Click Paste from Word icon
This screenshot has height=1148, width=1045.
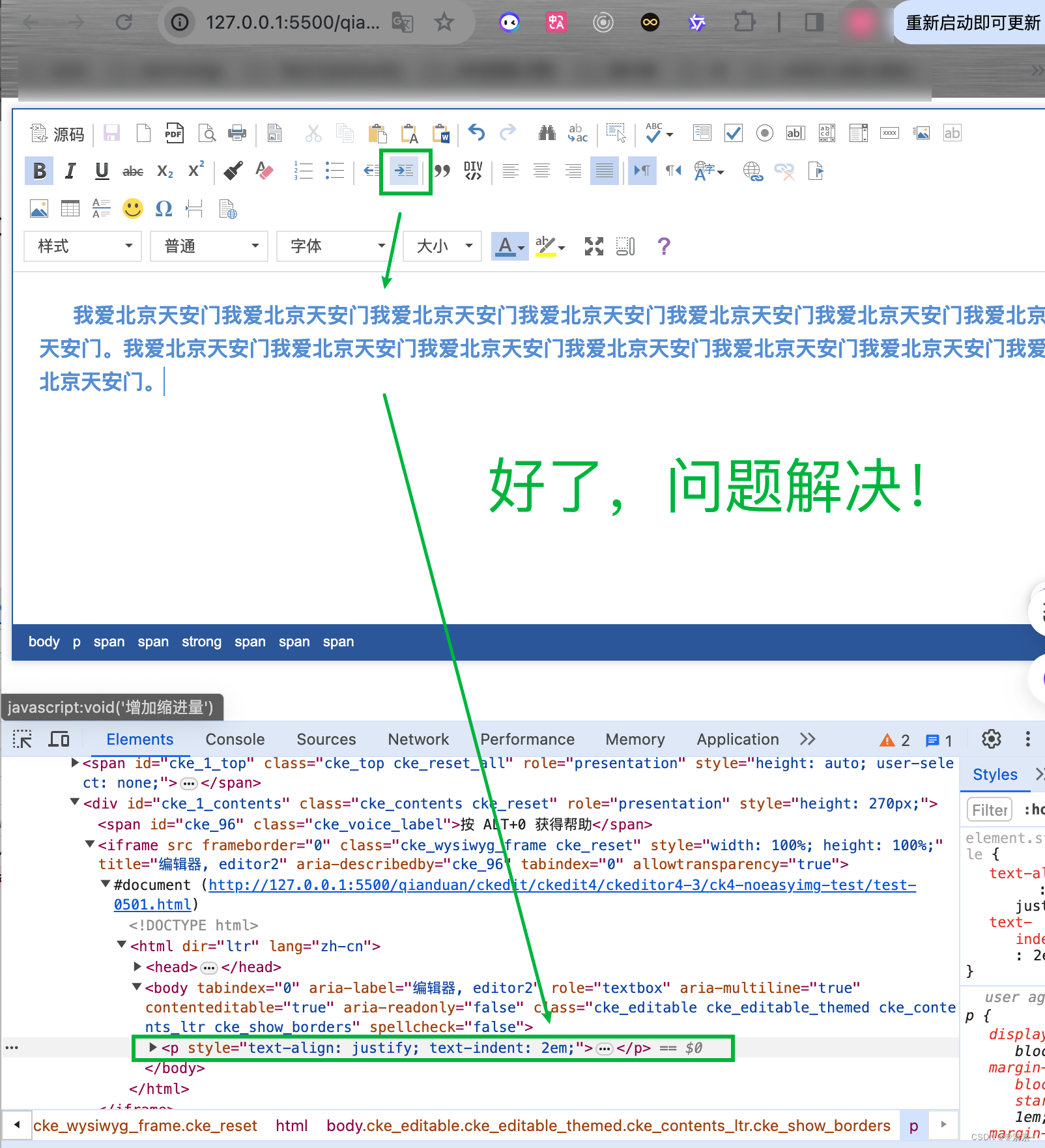coord(441,134)
